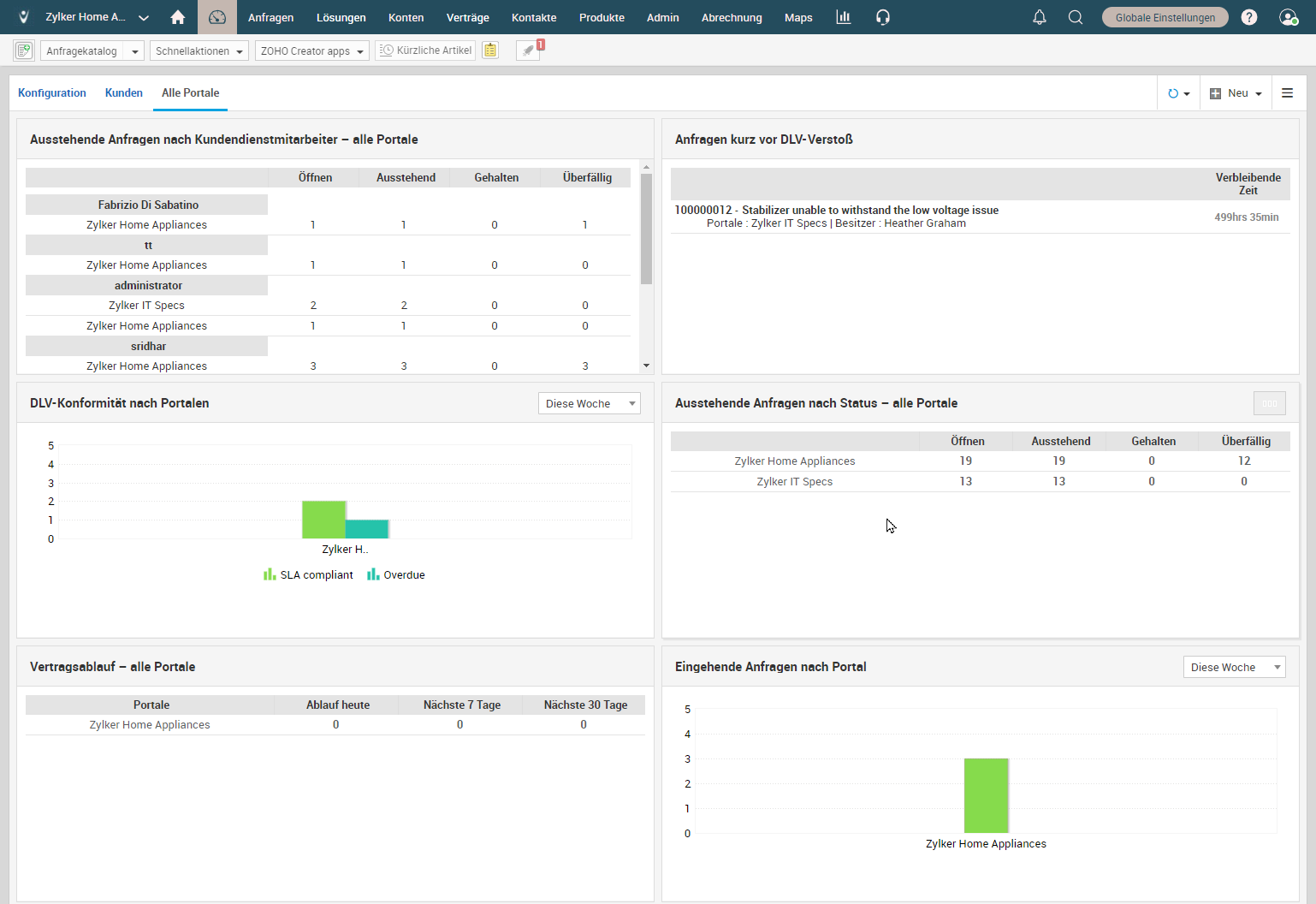Image resolution: width=1316 pixels, height=904 pixels.
Task: Open the help question mark icon
Action: [1249, 17]
